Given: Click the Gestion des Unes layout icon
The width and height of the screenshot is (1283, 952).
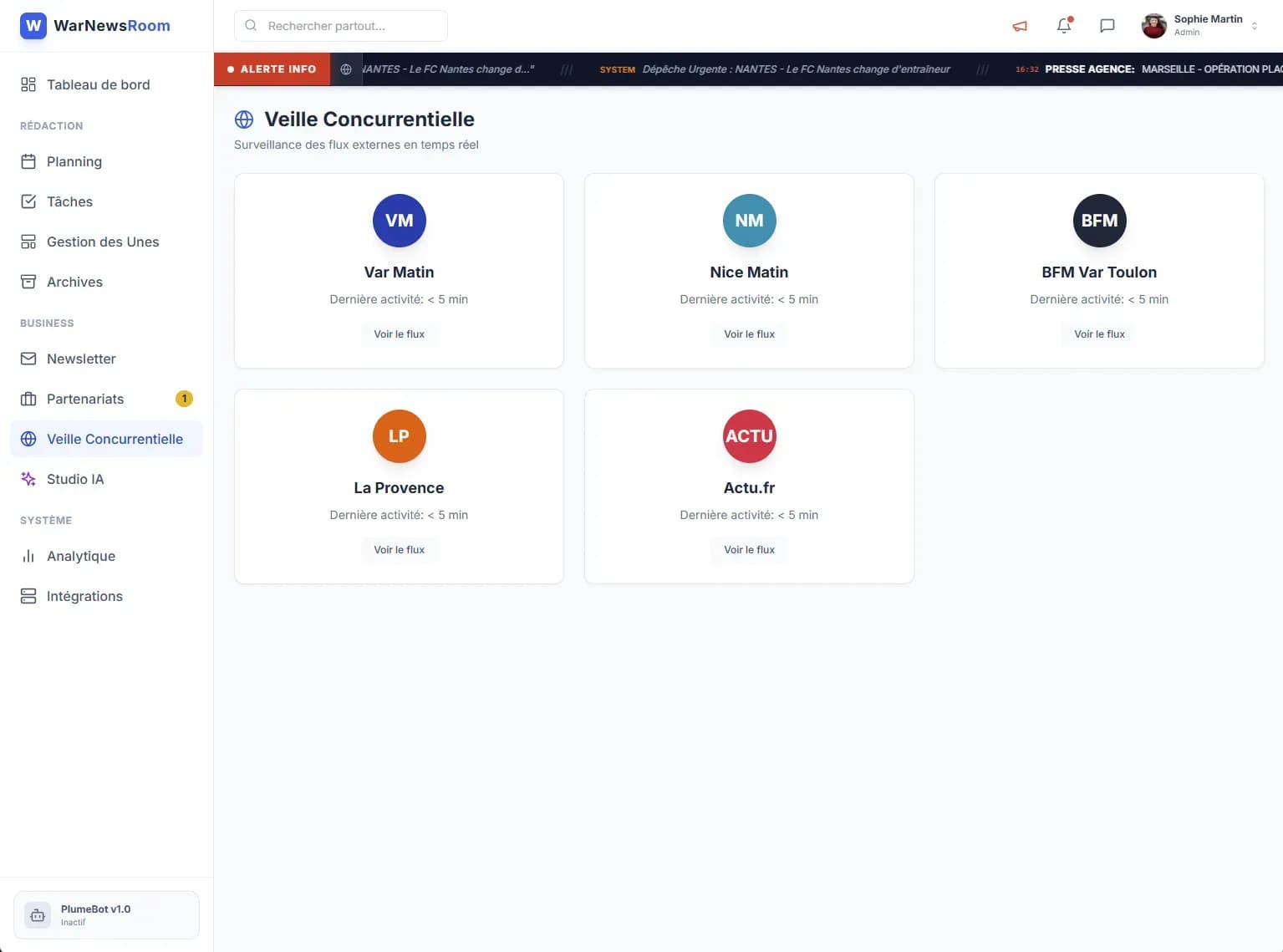Looking at the screenshot, I should tap(28, 242).
